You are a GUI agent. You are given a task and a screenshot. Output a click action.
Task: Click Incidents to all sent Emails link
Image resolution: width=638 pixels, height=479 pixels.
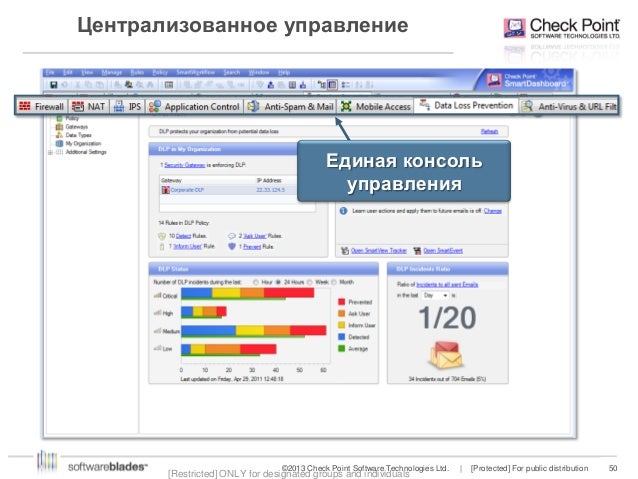point(447,284)
